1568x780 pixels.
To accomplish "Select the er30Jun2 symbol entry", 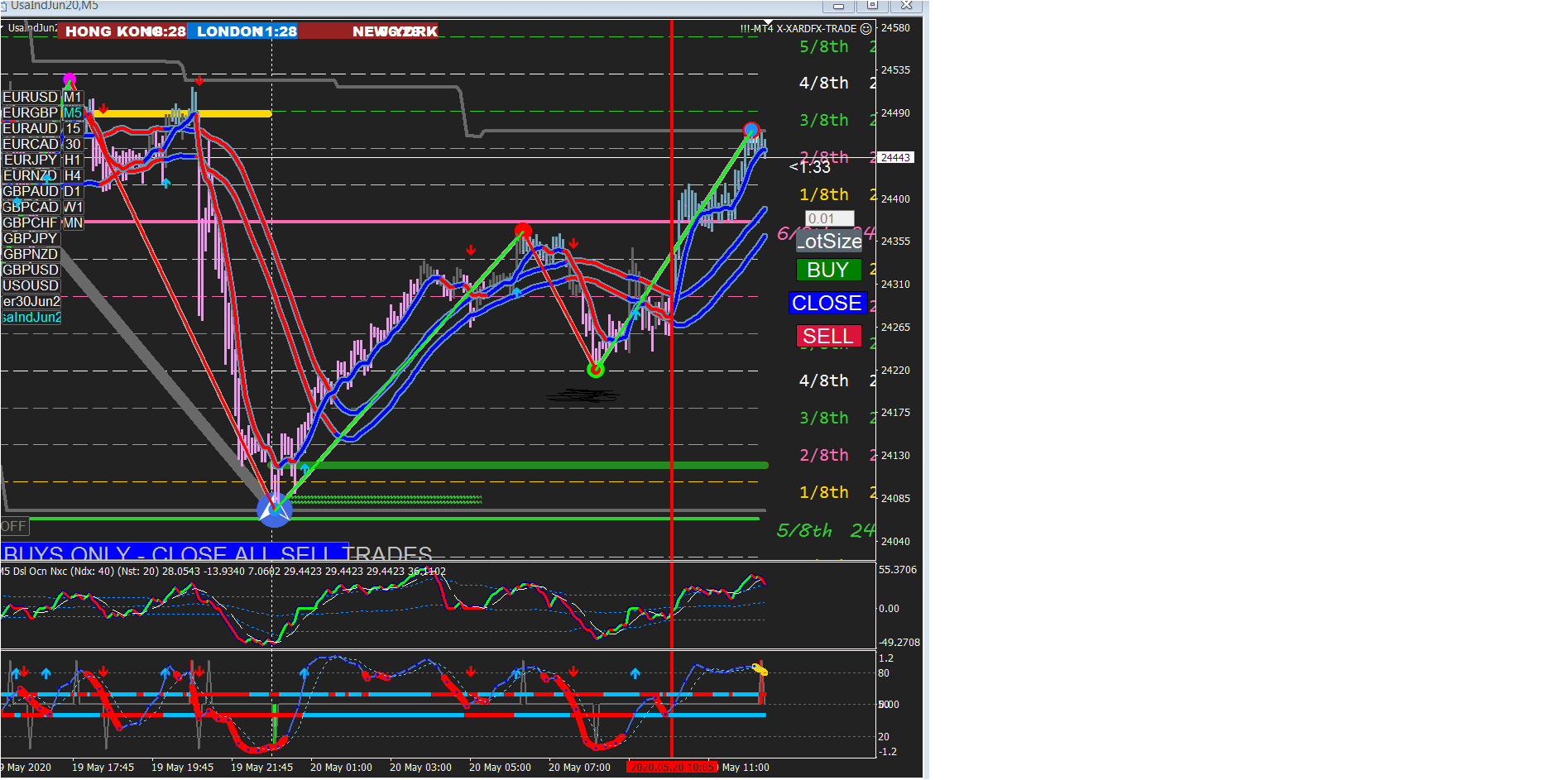I will pos(31,301).
